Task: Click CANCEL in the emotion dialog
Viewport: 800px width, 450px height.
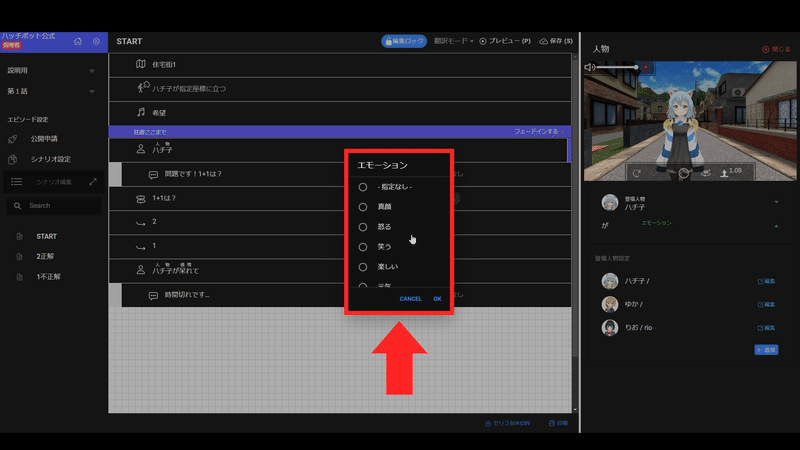Action: tap(411, 299)
